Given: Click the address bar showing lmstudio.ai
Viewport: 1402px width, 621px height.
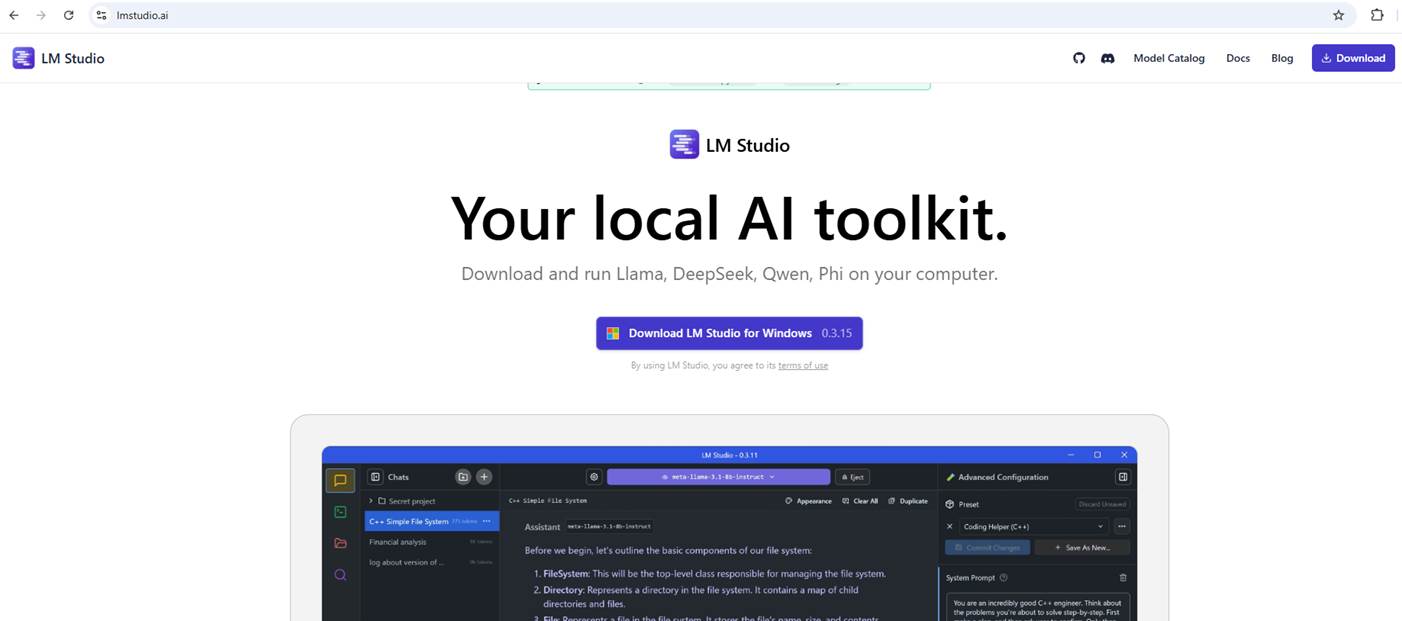Looking at the screenshot, I should (x=720, y=15).
